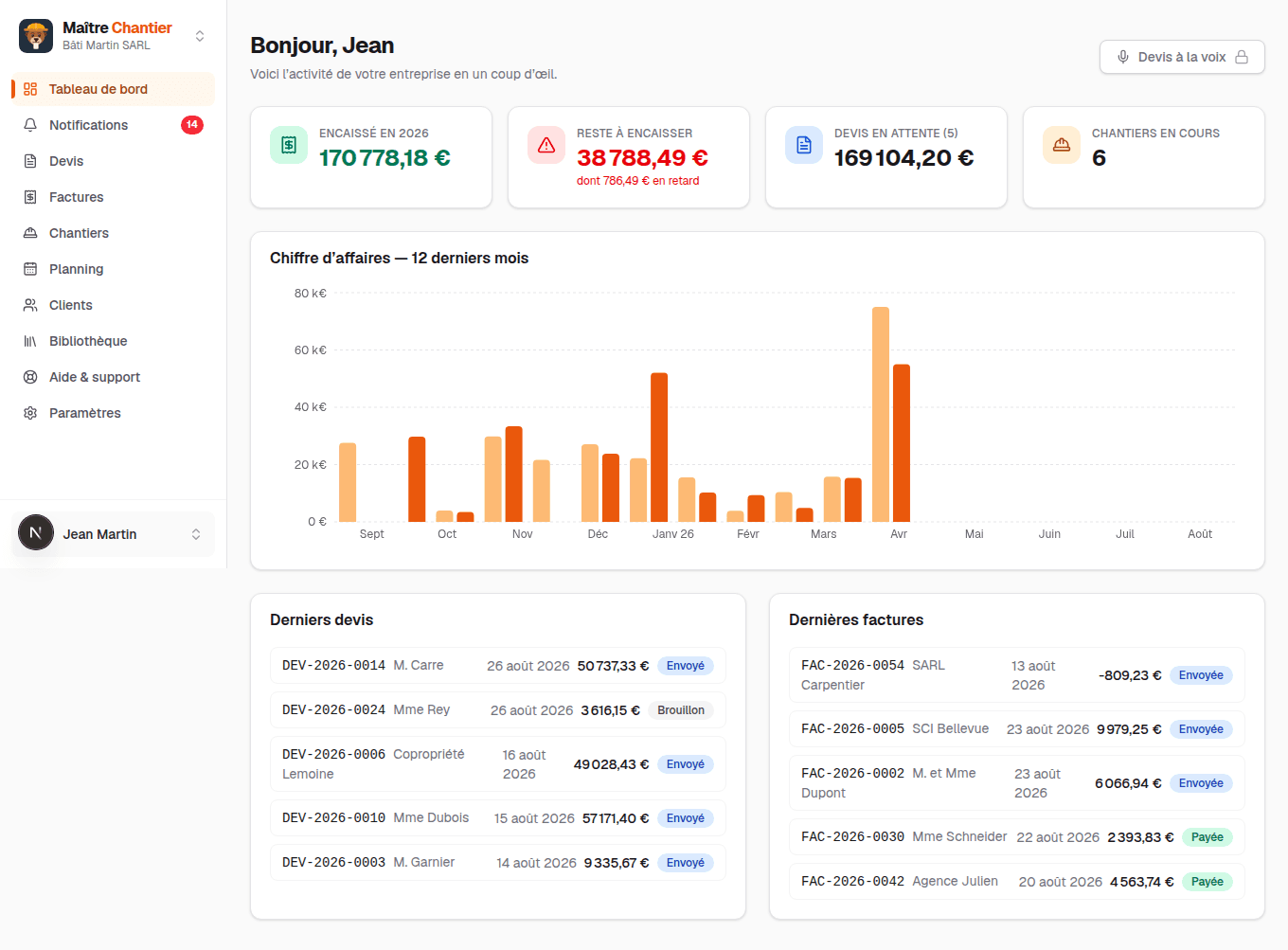Viewport: 1288px width, 950px height.
Task: Open quote DEV-2026-0024 Mme Rey
Action: tap(498, 710)
